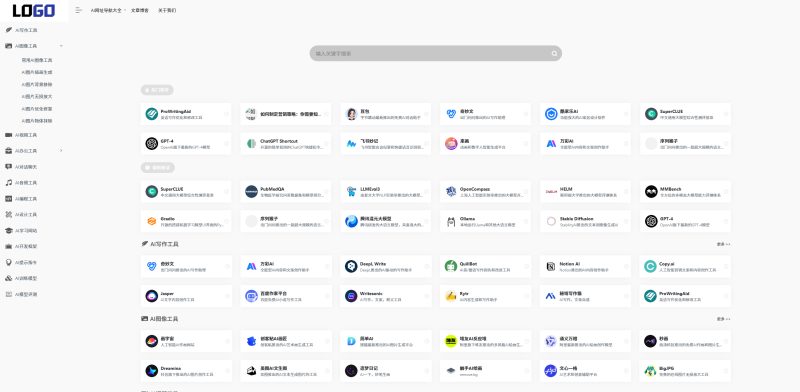Open the 文章博客 menu item
The image size is (800, 392).
pos(140,10)
